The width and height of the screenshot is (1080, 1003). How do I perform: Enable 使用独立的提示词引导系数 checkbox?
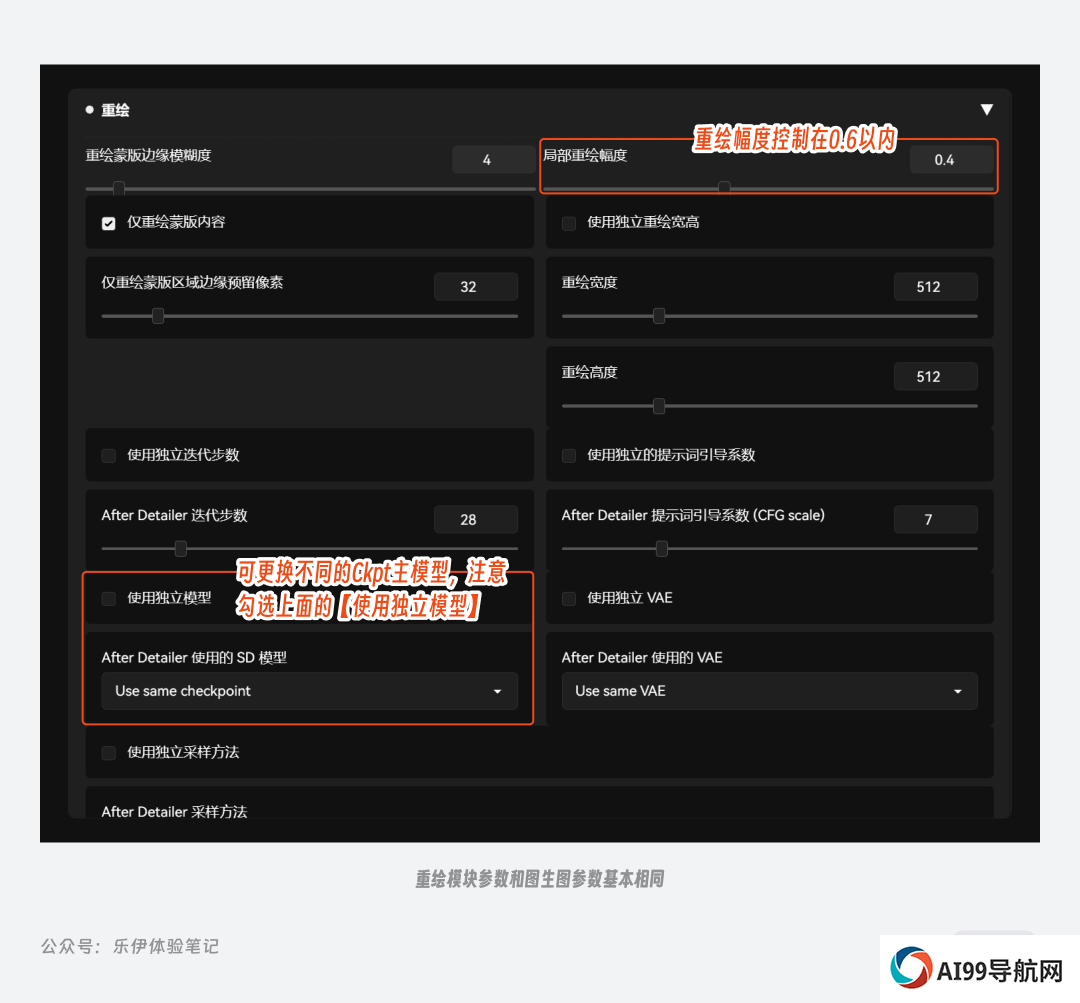pos(569,455)
